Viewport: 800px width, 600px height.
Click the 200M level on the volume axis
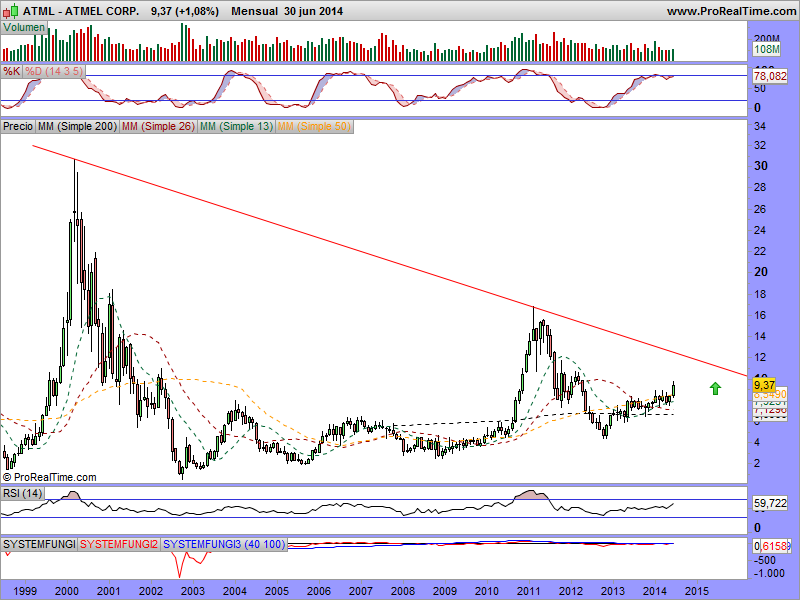[x=767, y=39]
